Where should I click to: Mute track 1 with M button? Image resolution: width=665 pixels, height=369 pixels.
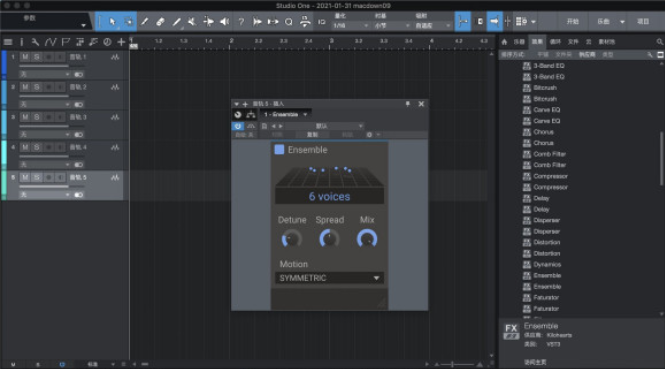pyautogui.click(x=25, y=57)
